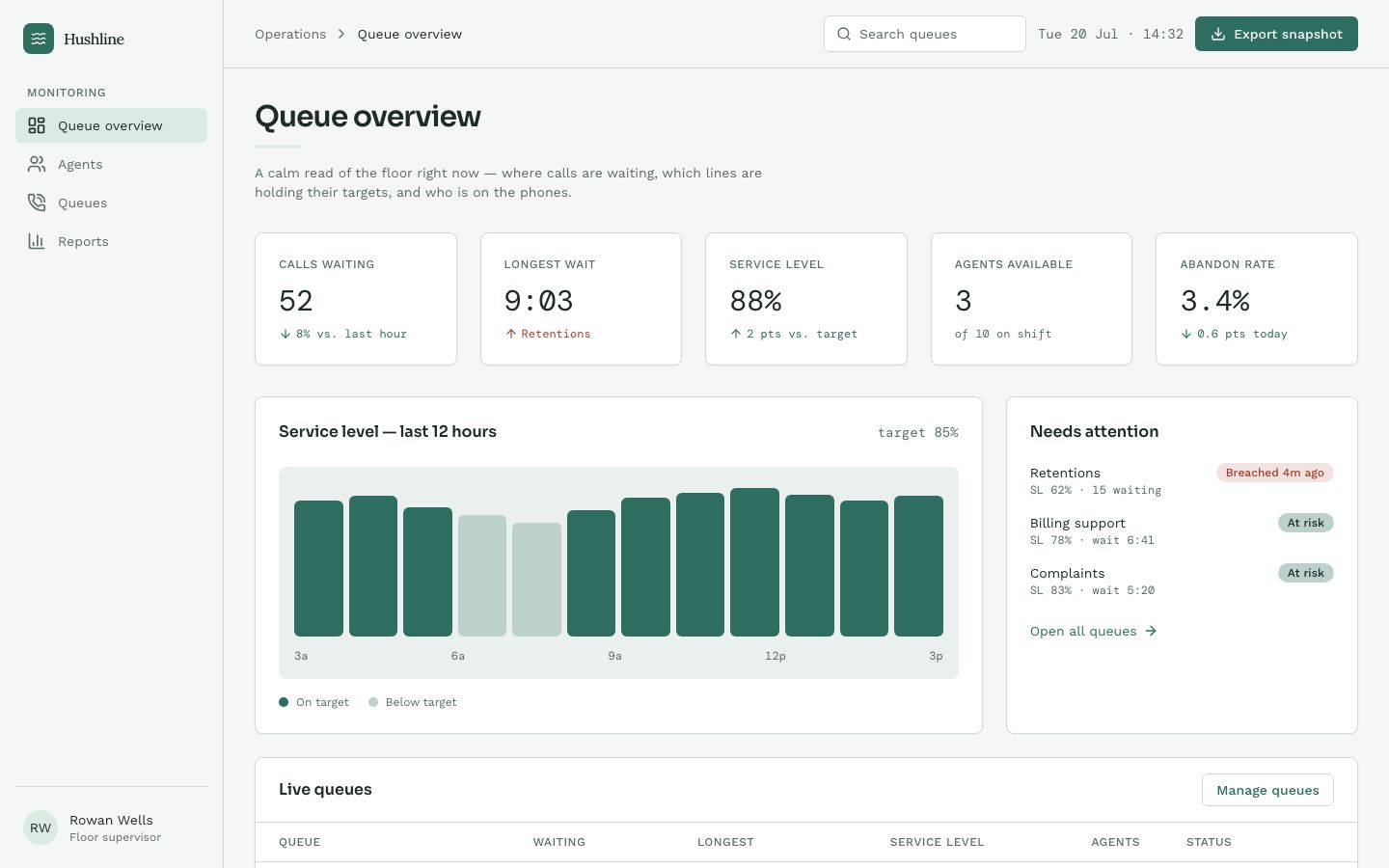Click the On target legend dot

284,702
